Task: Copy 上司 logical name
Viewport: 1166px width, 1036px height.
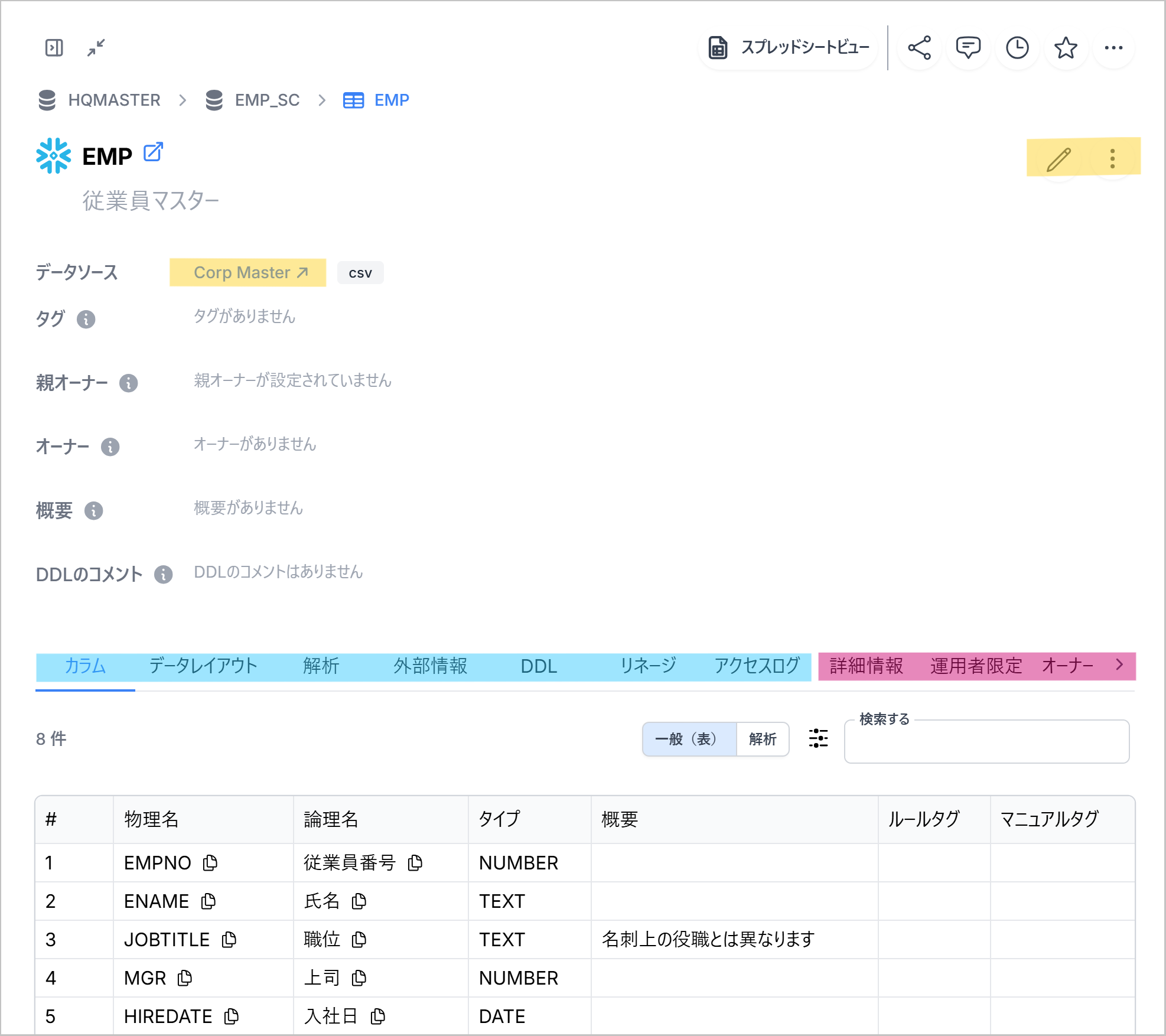Action: tap(359, 979)
